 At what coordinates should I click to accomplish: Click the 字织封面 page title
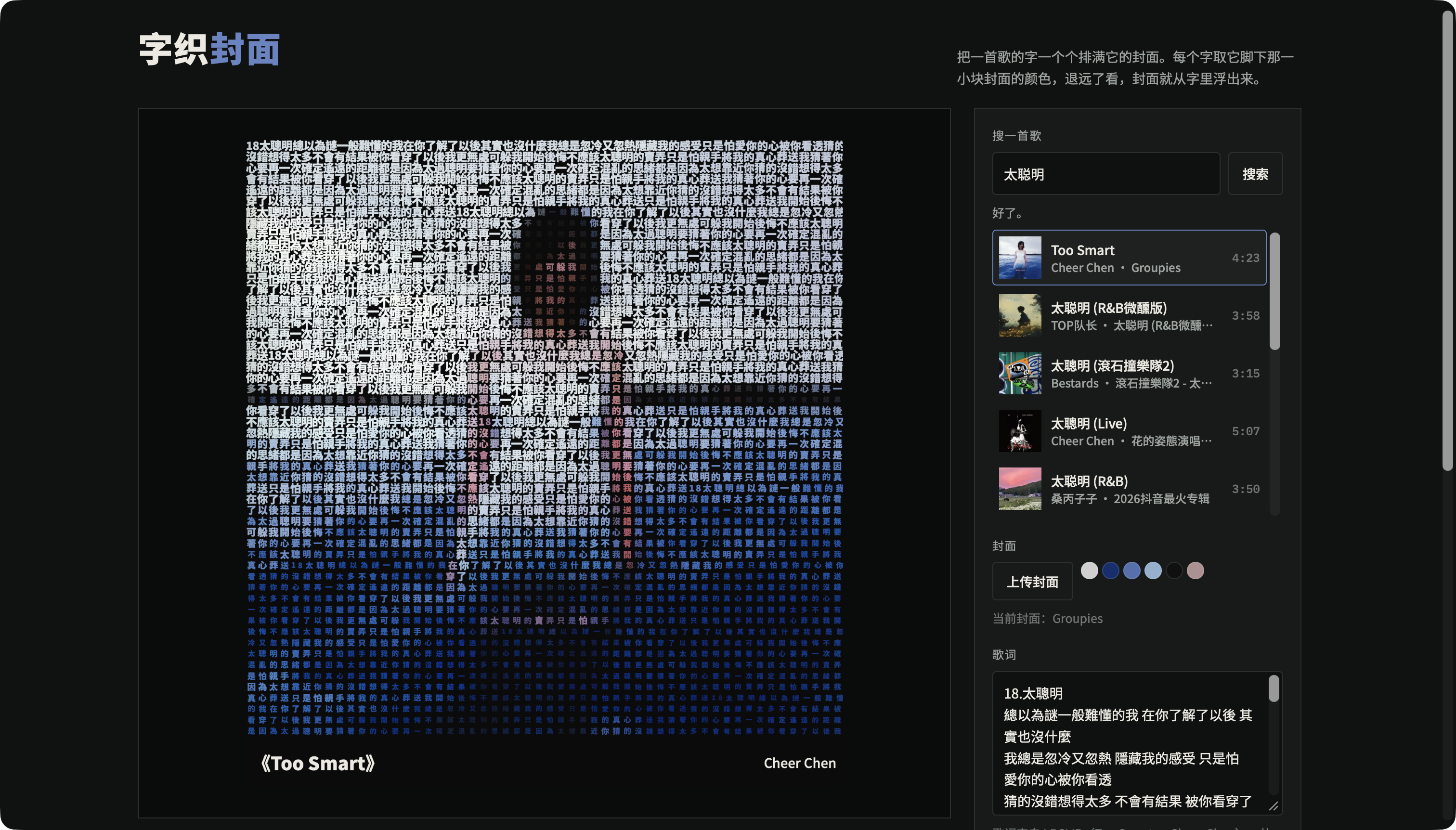(x=209, y=50)
